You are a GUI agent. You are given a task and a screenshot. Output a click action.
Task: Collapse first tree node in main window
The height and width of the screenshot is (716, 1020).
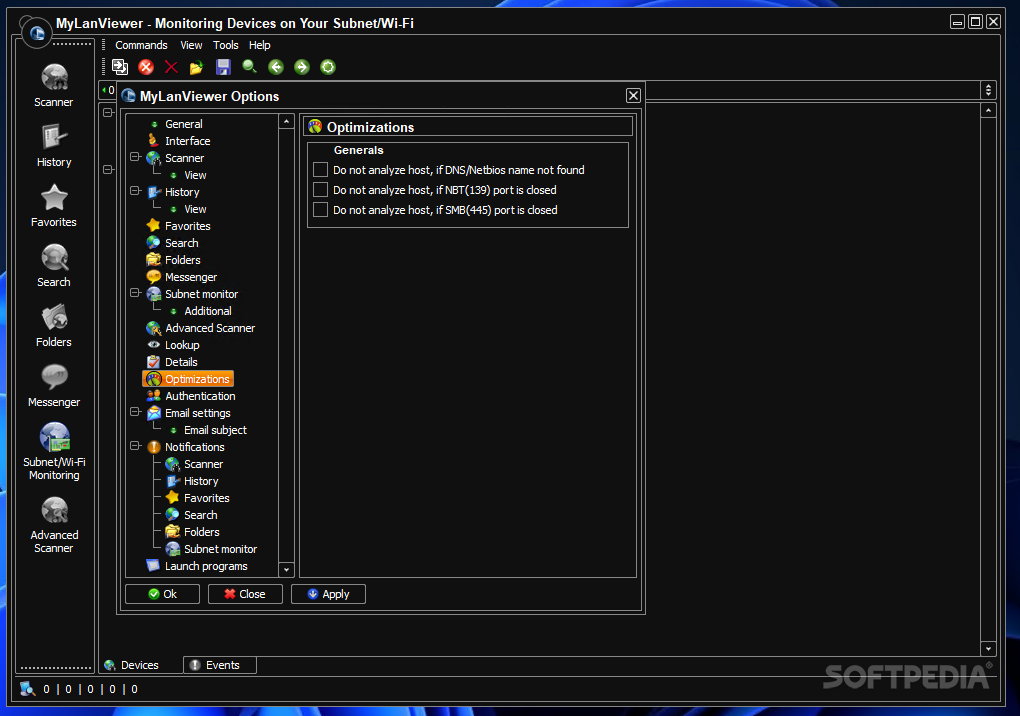pyautogui.click(x=108, y=113)
